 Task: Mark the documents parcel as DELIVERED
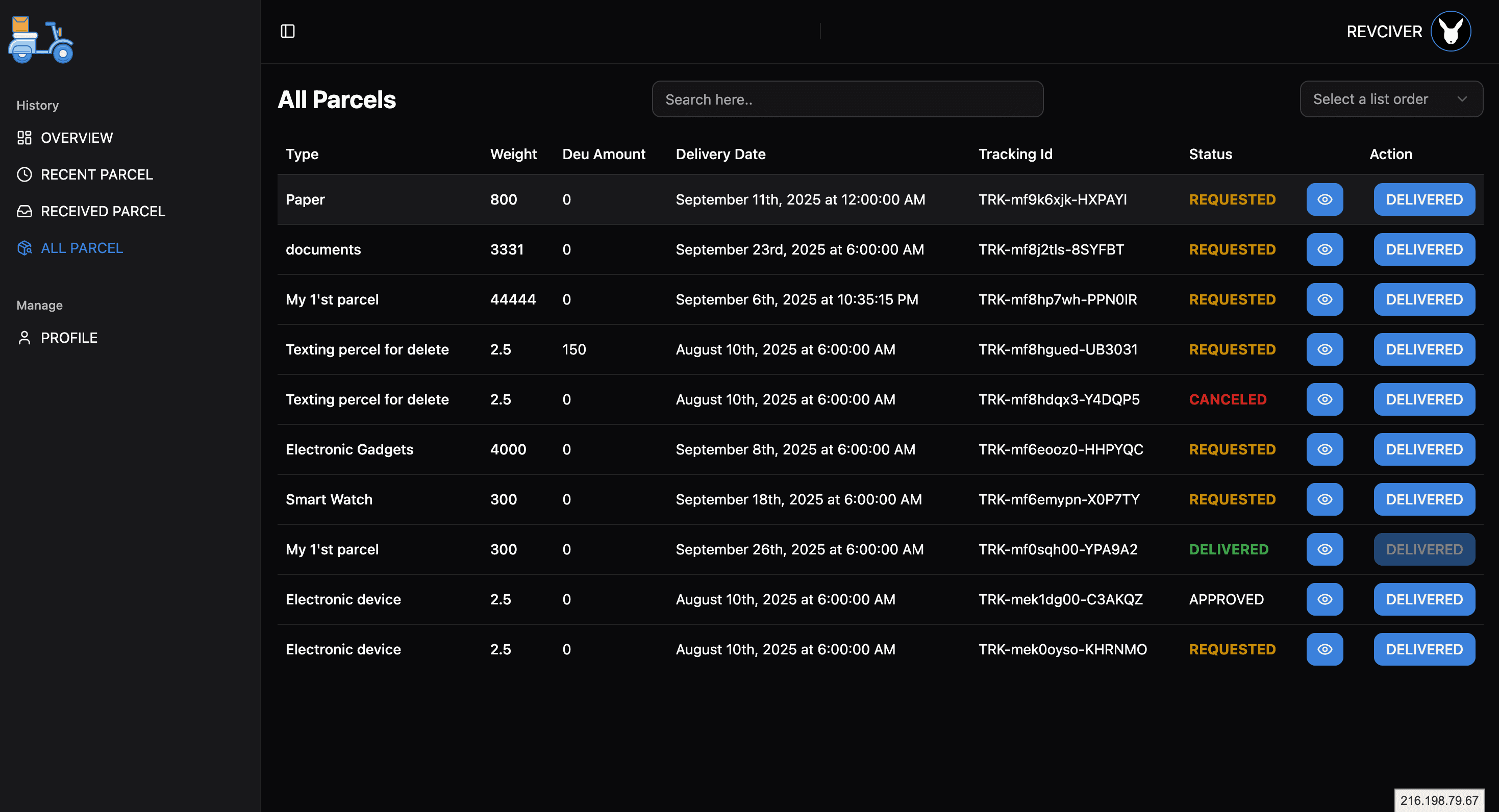1423,249
